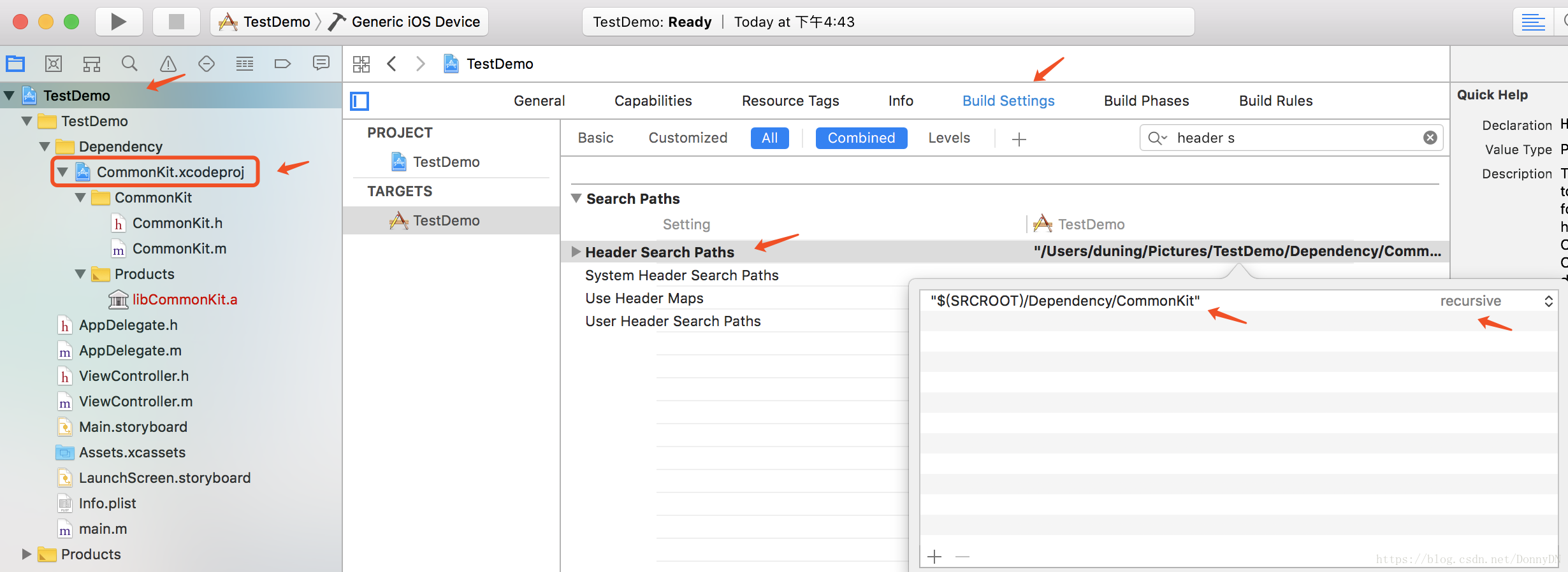
Task: Open Info.plist file
Action: pos(107,503)
